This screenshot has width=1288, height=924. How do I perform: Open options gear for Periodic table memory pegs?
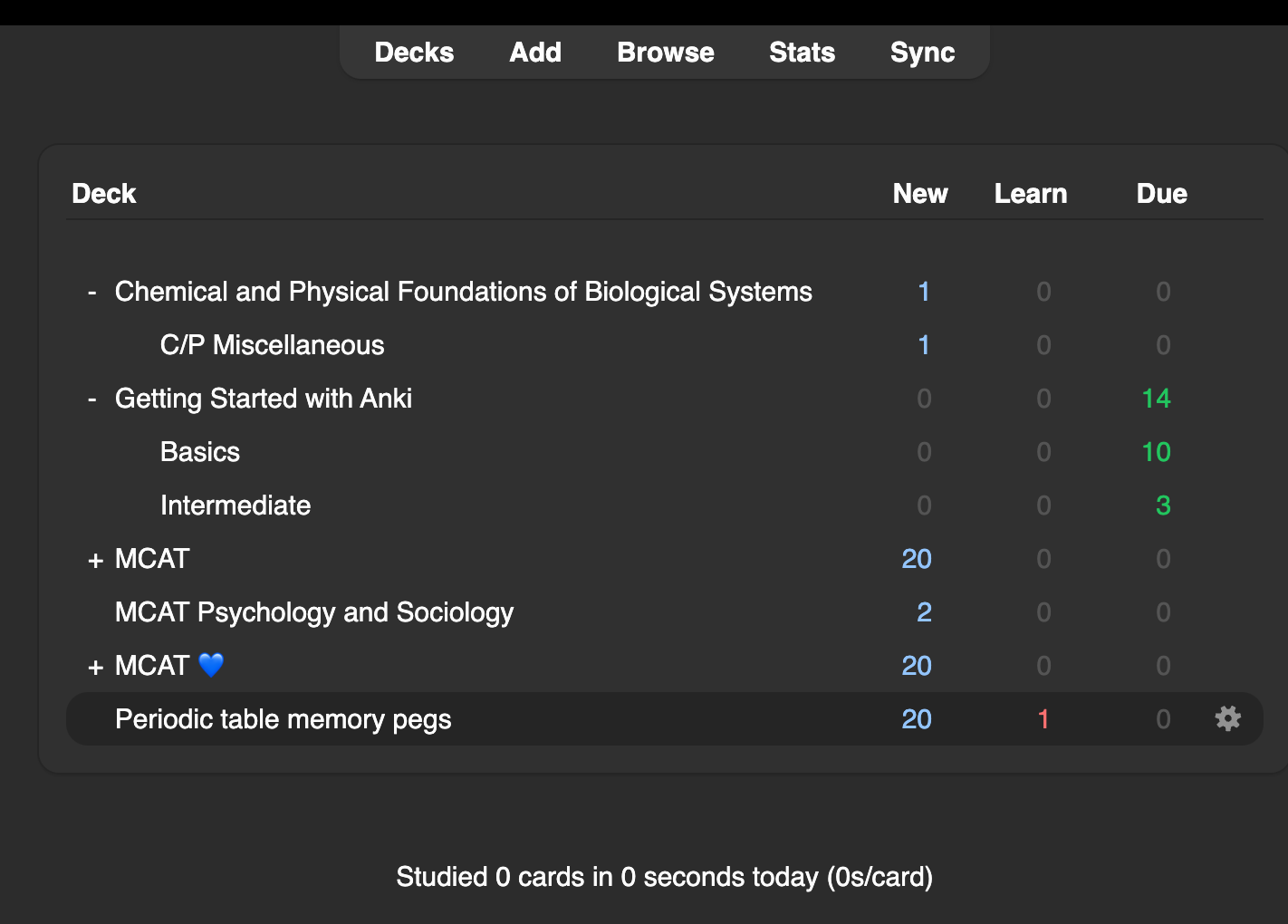1227,719
